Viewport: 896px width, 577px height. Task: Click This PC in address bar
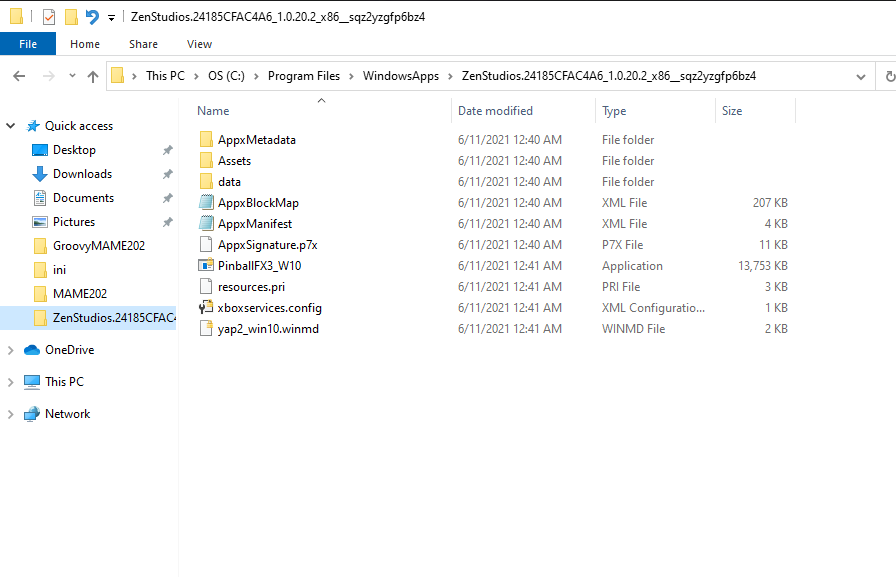(x=165, y=76)
